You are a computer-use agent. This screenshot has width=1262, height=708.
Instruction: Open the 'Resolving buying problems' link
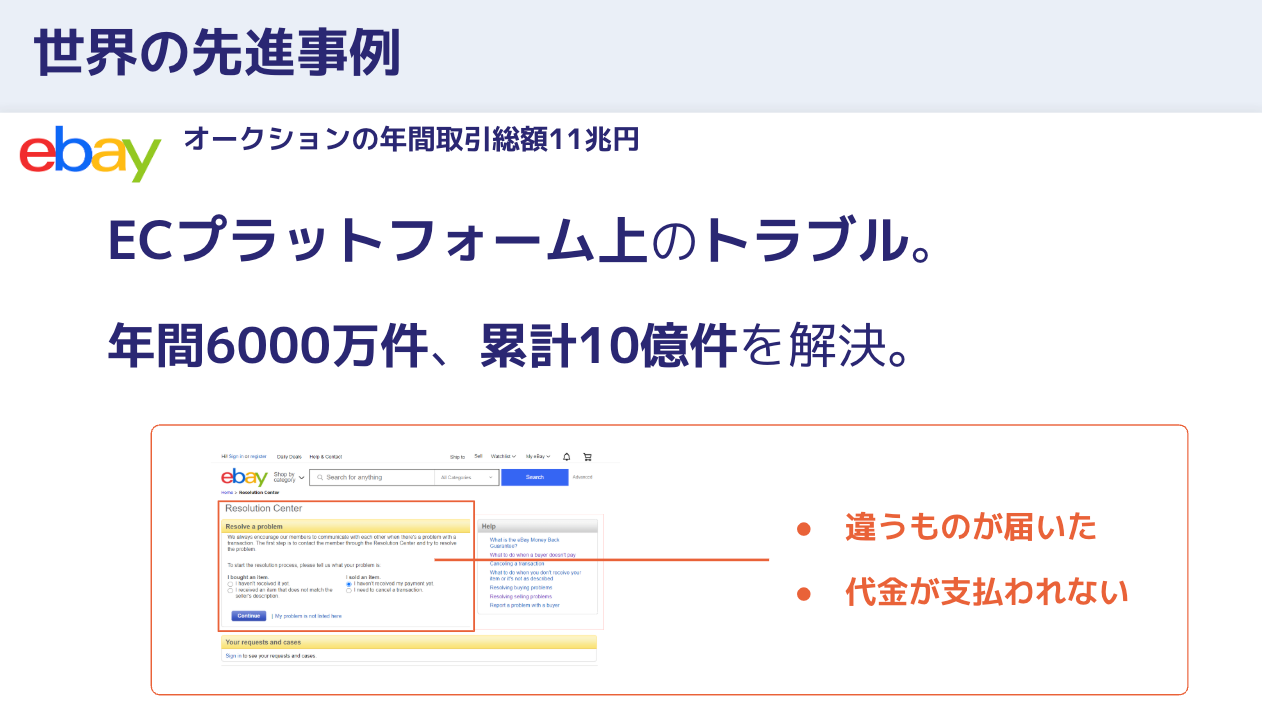[x=521, y=588]
